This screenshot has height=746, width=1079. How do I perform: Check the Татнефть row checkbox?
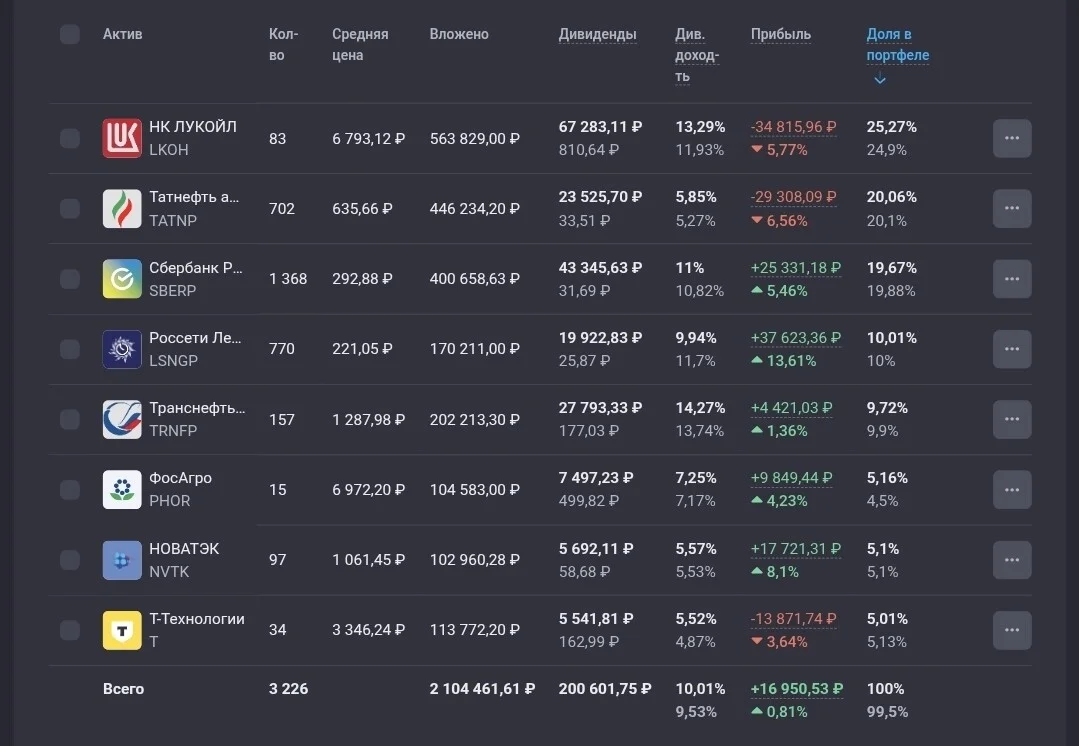coord(70,209)
